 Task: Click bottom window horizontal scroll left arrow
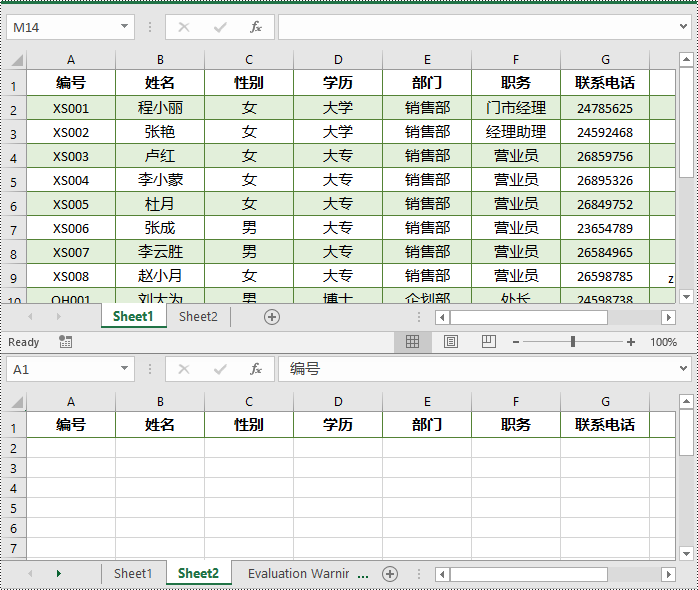[442, 574]
